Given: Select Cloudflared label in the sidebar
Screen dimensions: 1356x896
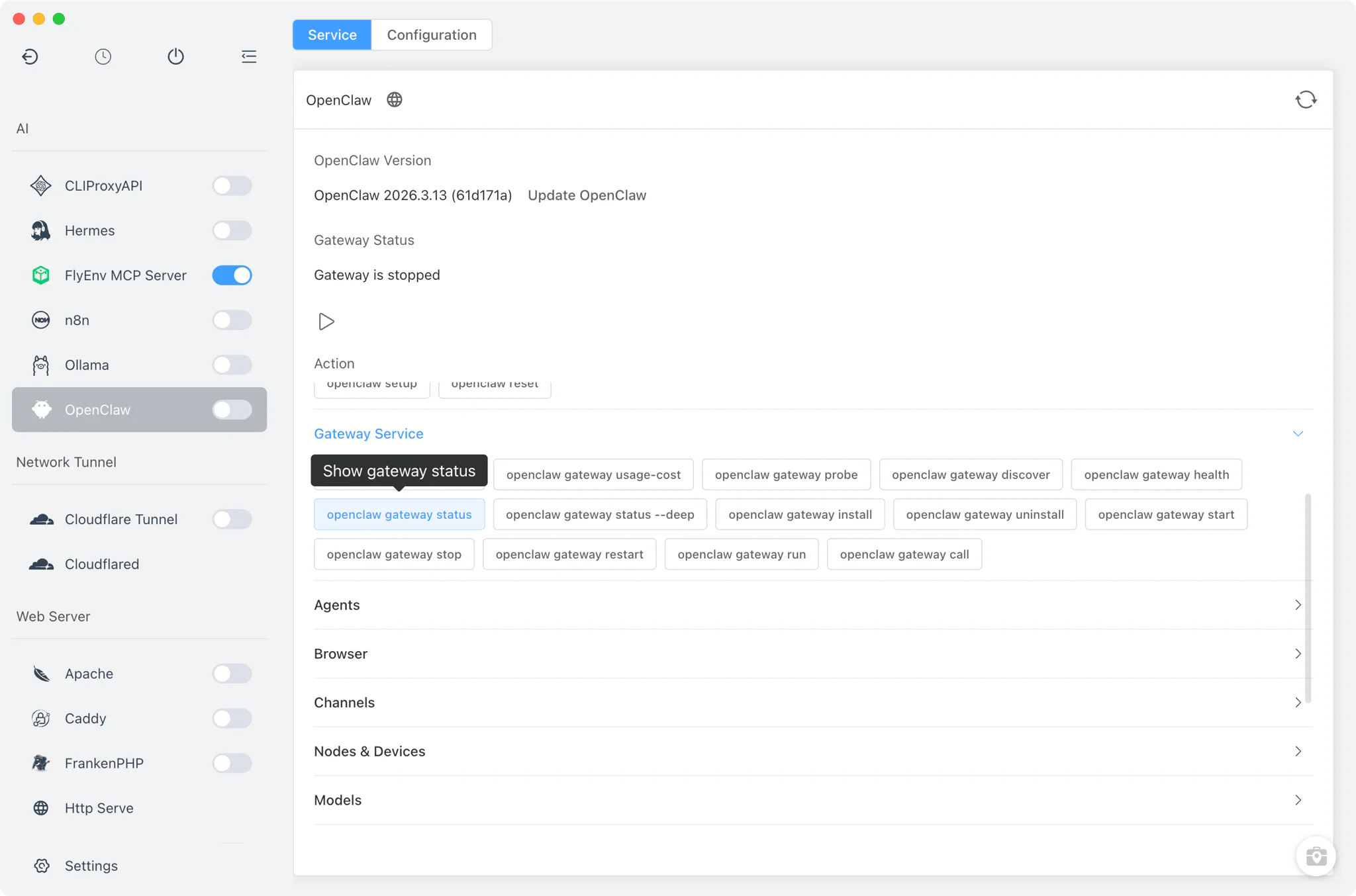Looking at the screenshot, I should click(x=102, y=564).
